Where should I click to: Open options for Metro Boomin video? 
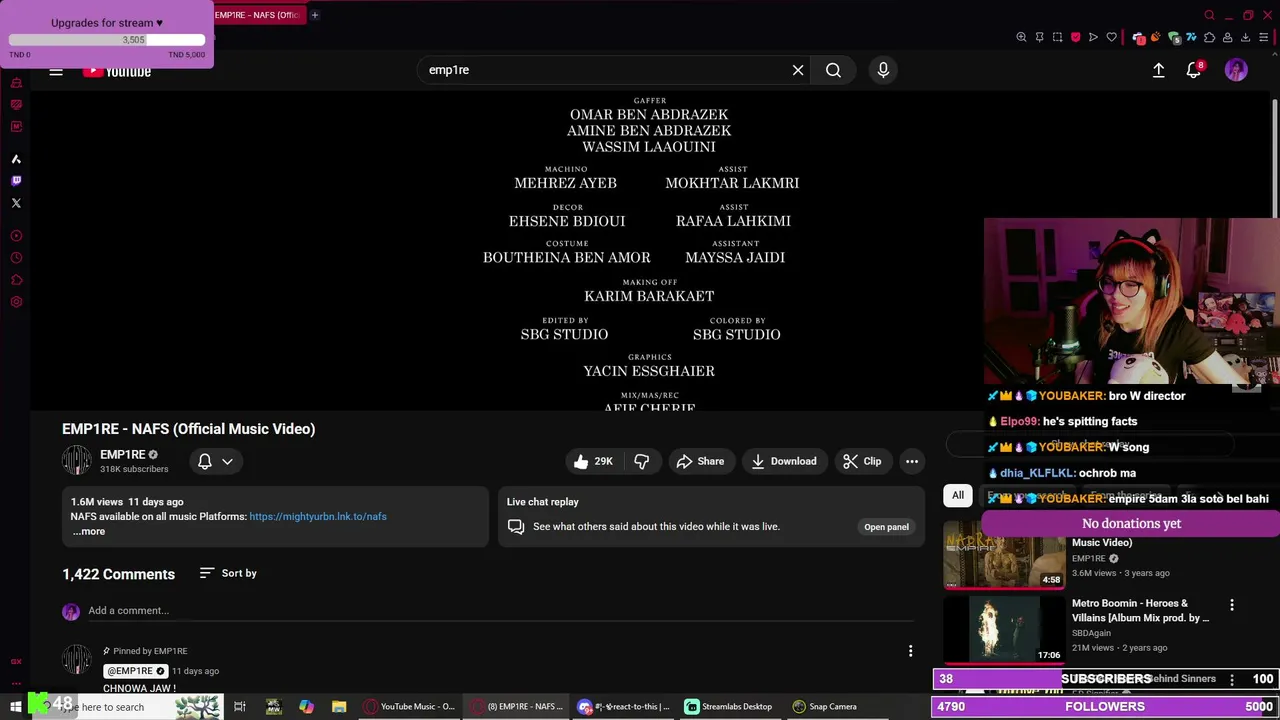tap(1232, 605)
